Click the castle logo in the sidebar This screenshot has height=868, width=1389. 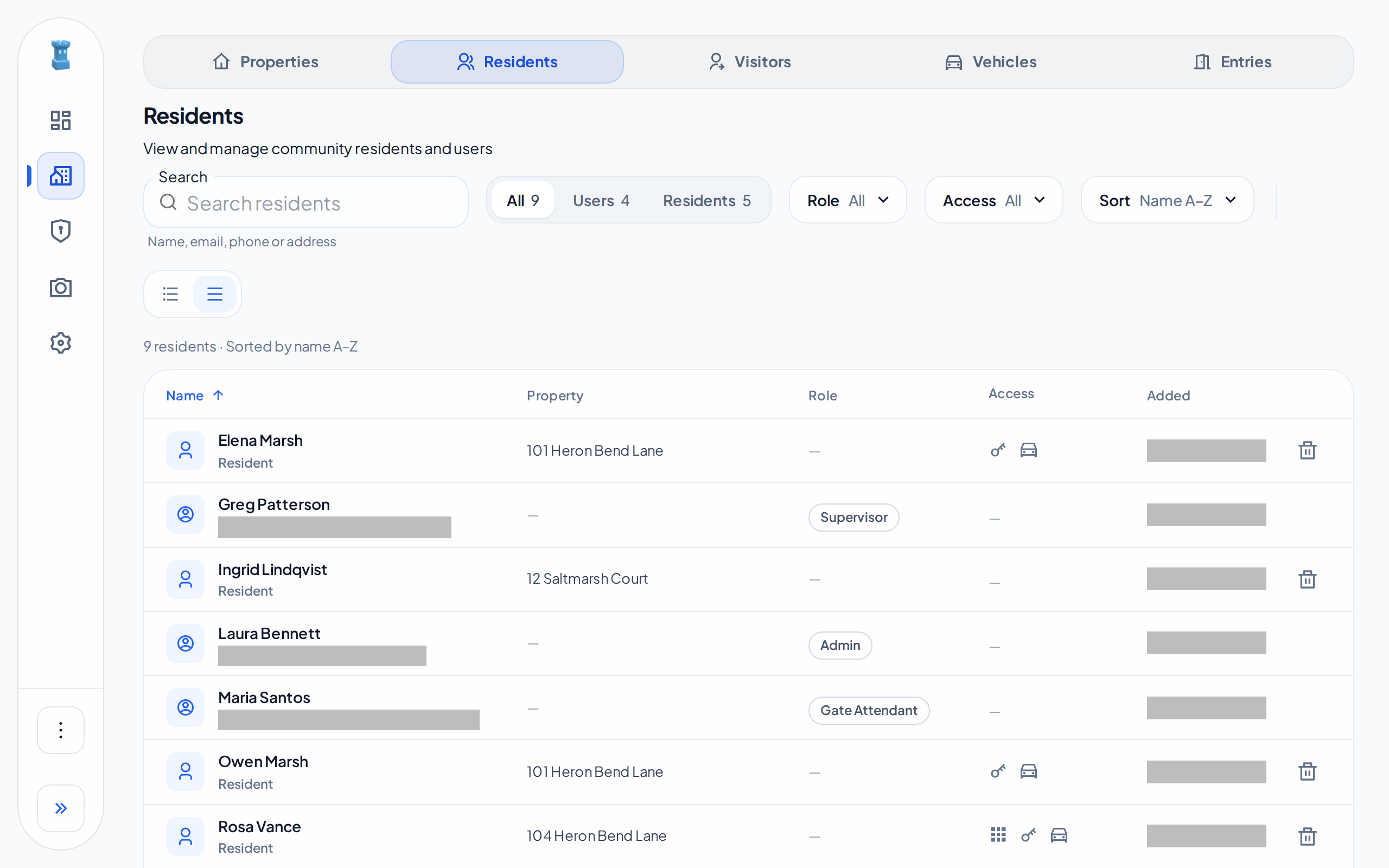coord(60,55)
